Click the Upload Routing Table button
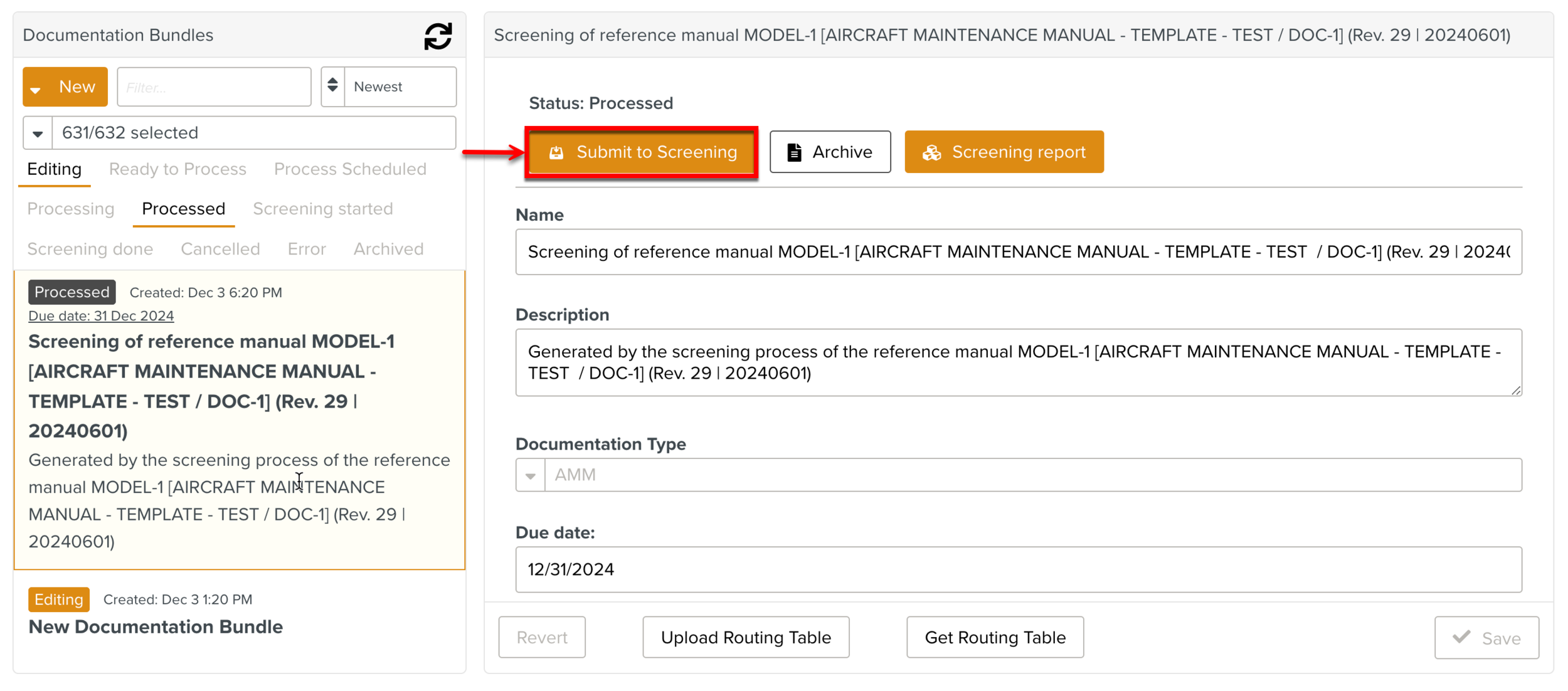The height and width of the screenshot is (691, 1568). coord(745,637)
